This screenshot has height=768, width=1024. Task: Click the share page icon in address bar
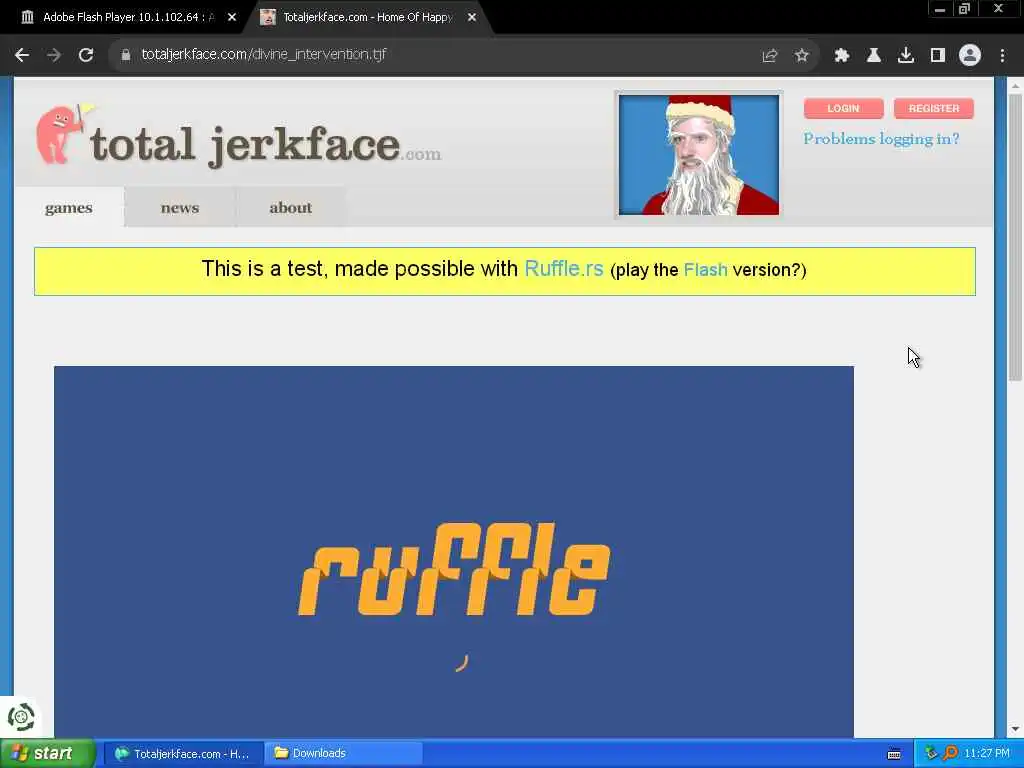click(770, 56)
